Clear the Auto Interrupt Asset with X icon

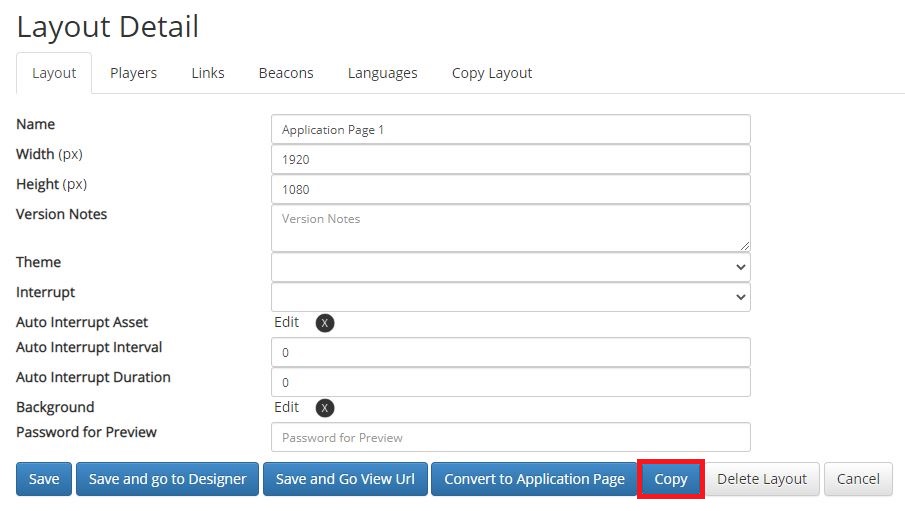pos(325,323)
